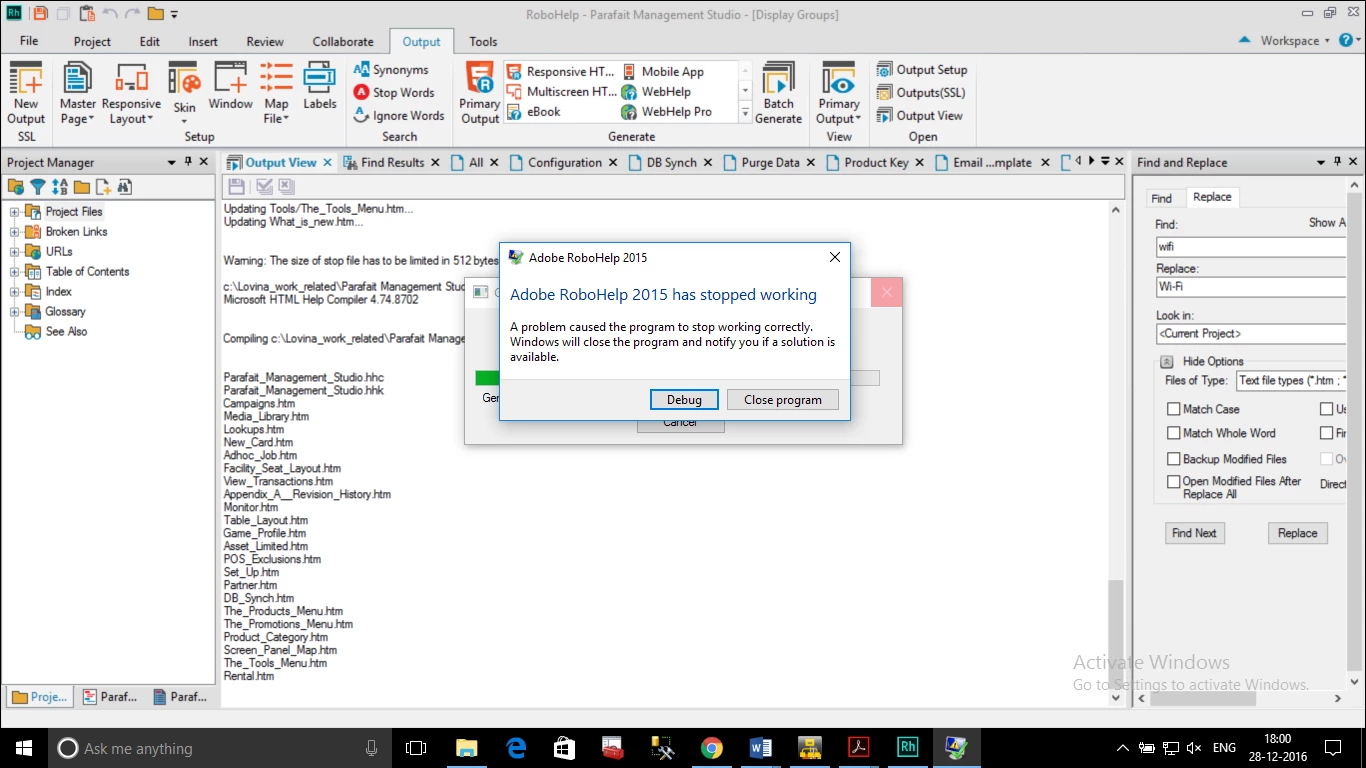The height and width of the screenshot is (768, 1366).
Task: Open the Window setup icon in ribbon
Action: (x=231, y=86)
